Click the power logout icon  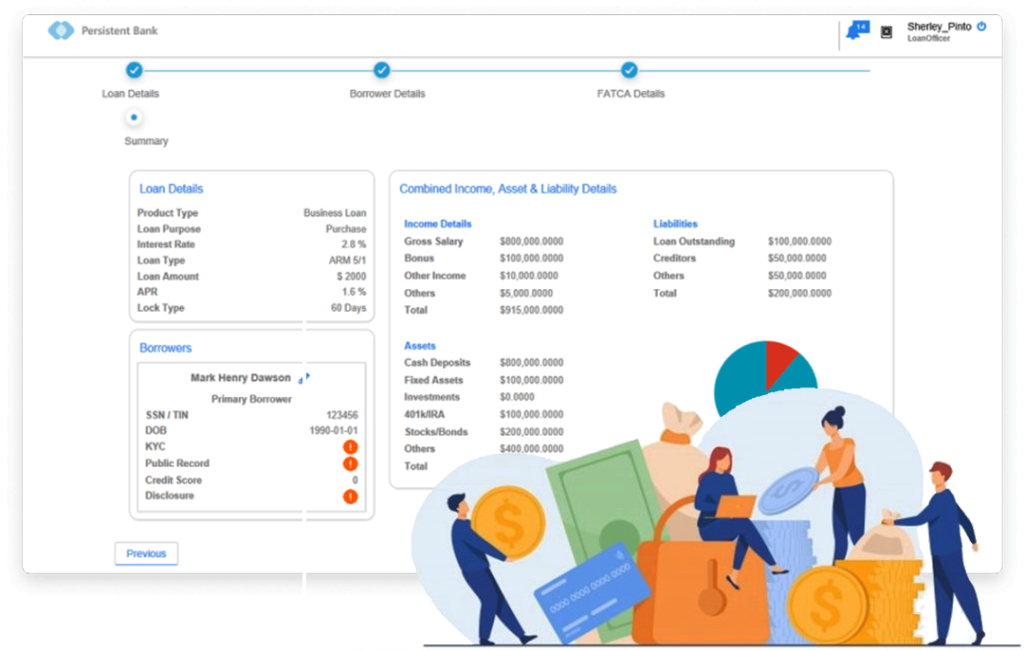coord(982,26)
